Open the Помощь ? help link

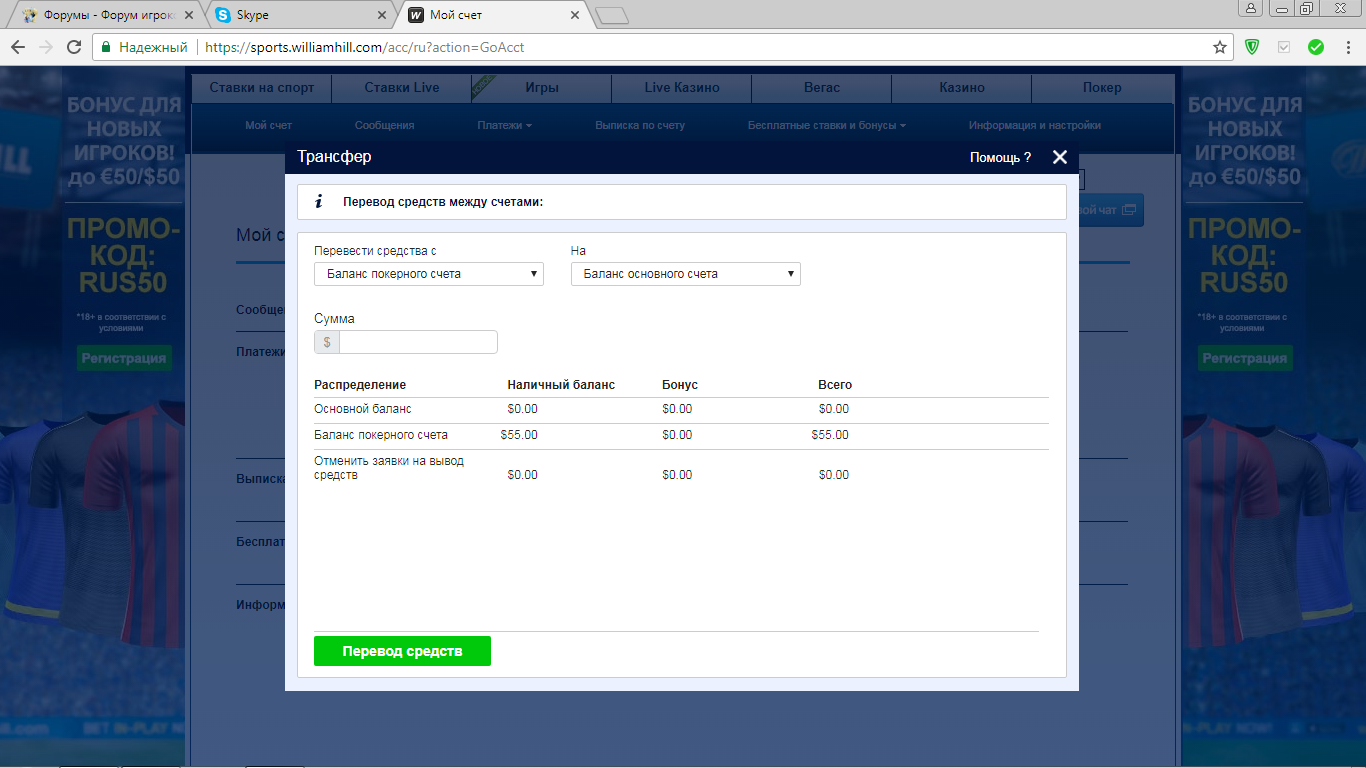pyautogui.click(x=1000, y=158)
